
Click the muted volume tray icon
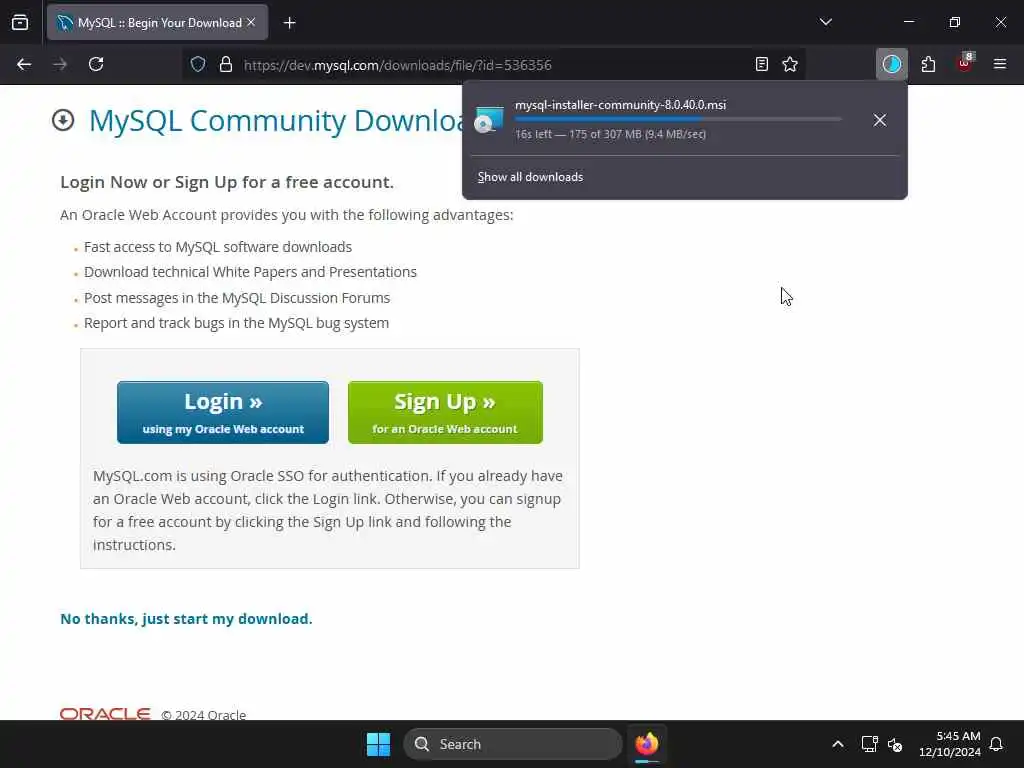[895, 744]
